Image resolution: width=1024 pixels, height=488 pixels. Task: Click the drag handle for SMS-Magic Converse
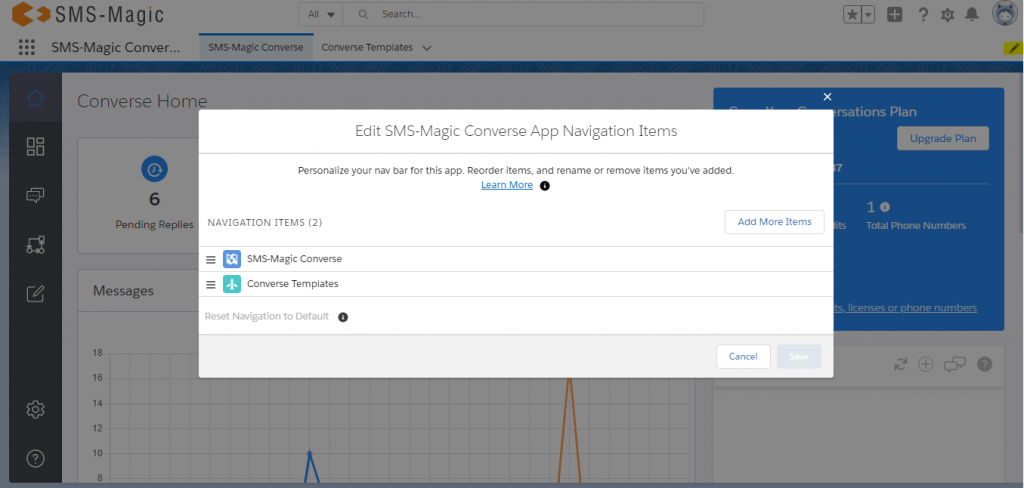[211, 259]
